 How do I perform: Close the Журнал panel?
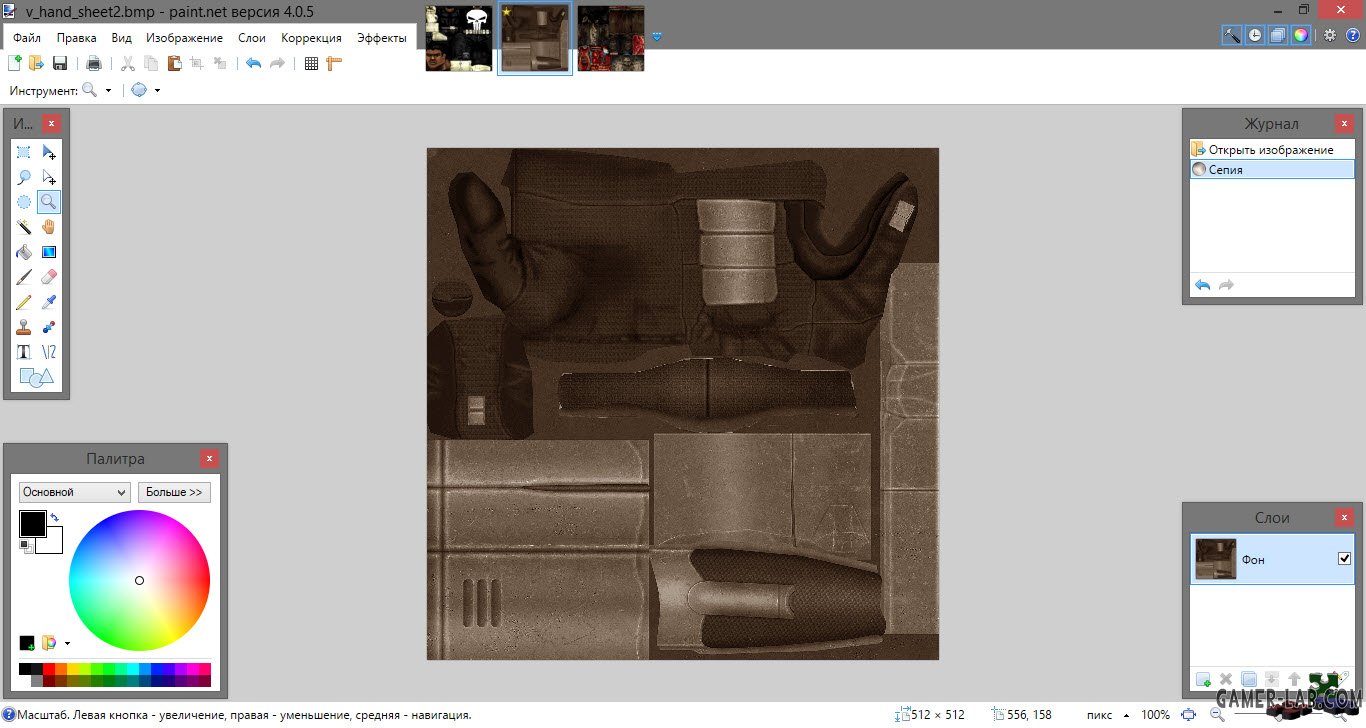pyautogui.click(x=1345, y=123)
